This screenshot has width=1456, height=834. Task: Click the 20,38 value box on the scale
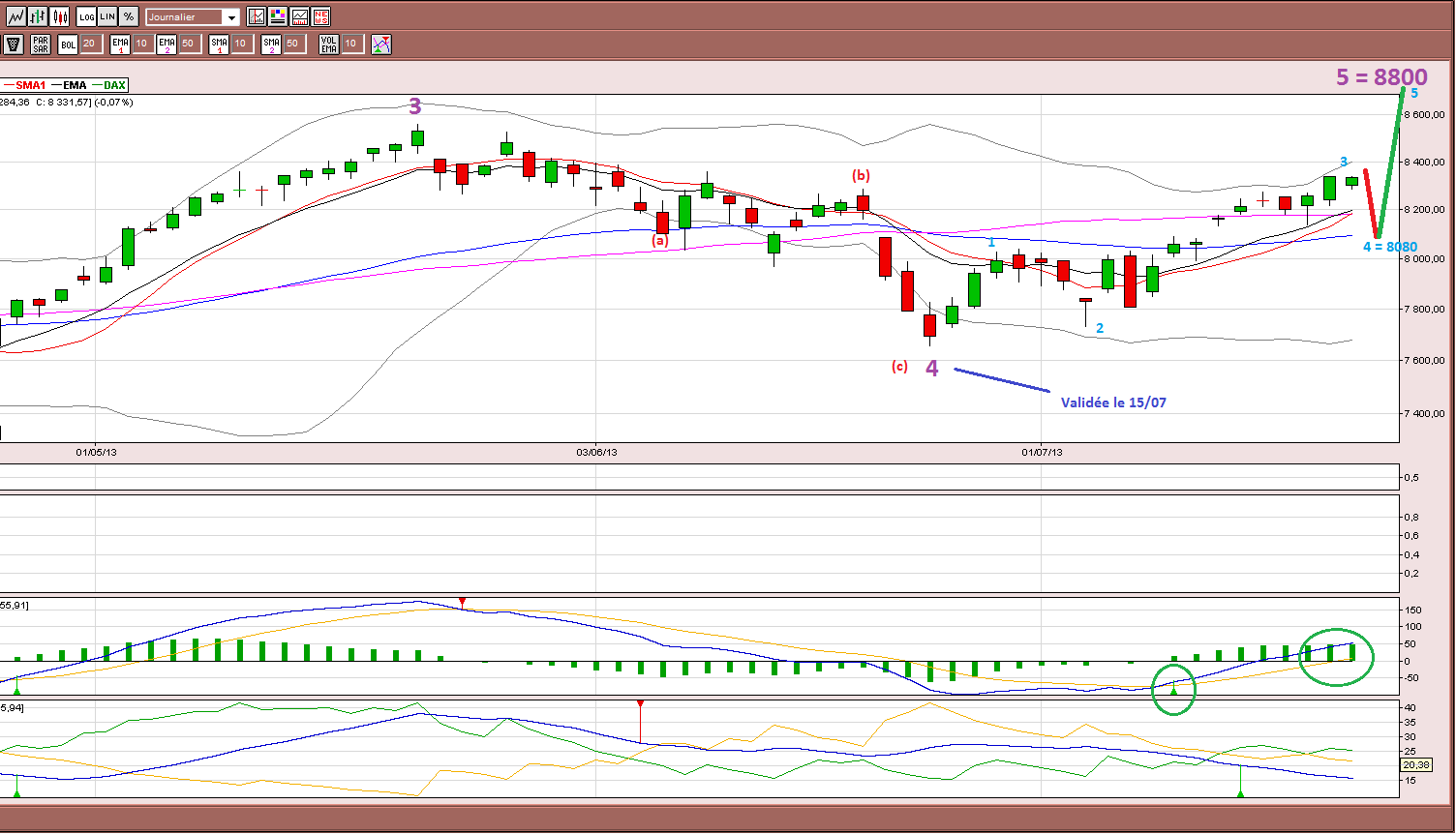[1416, 764]
